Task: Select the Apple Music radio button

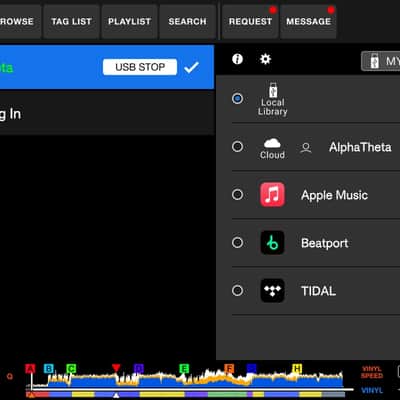Action: (237, 195)
